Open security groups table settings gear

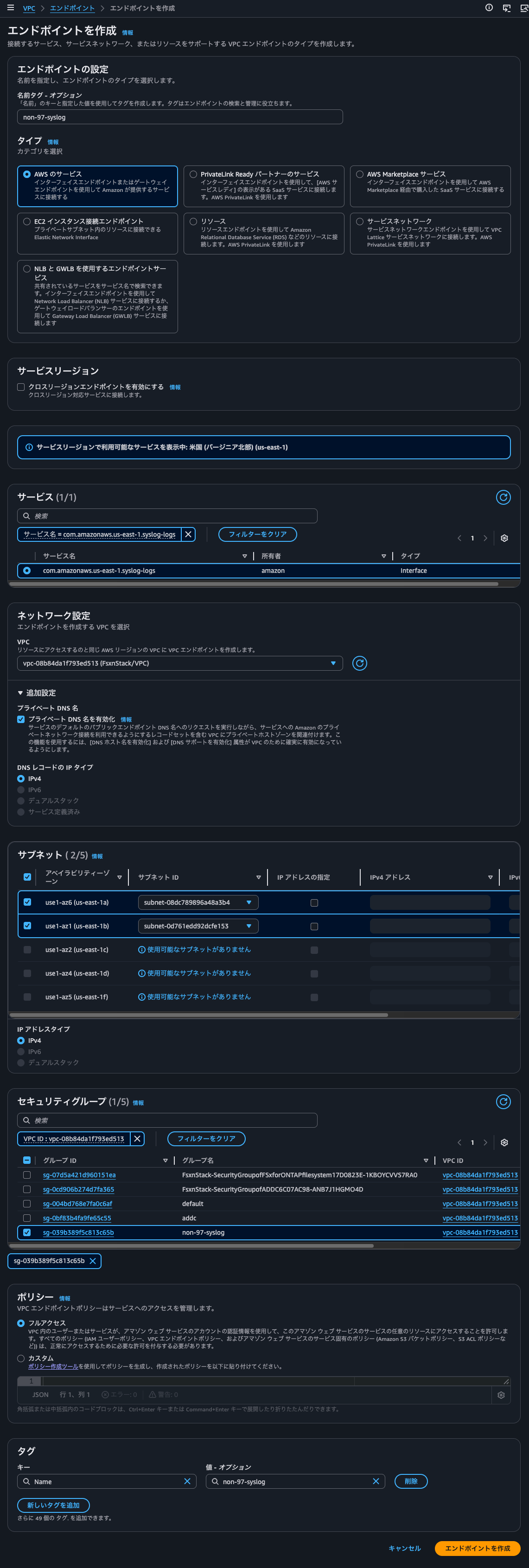[504, 1143]
